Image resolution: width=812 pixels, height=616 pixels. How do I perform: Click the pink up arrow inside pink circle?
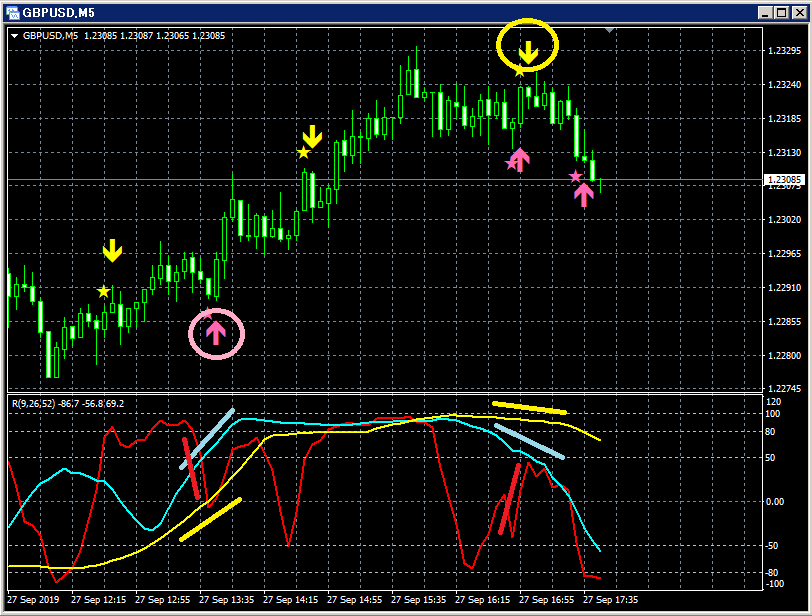coord(216,332)
